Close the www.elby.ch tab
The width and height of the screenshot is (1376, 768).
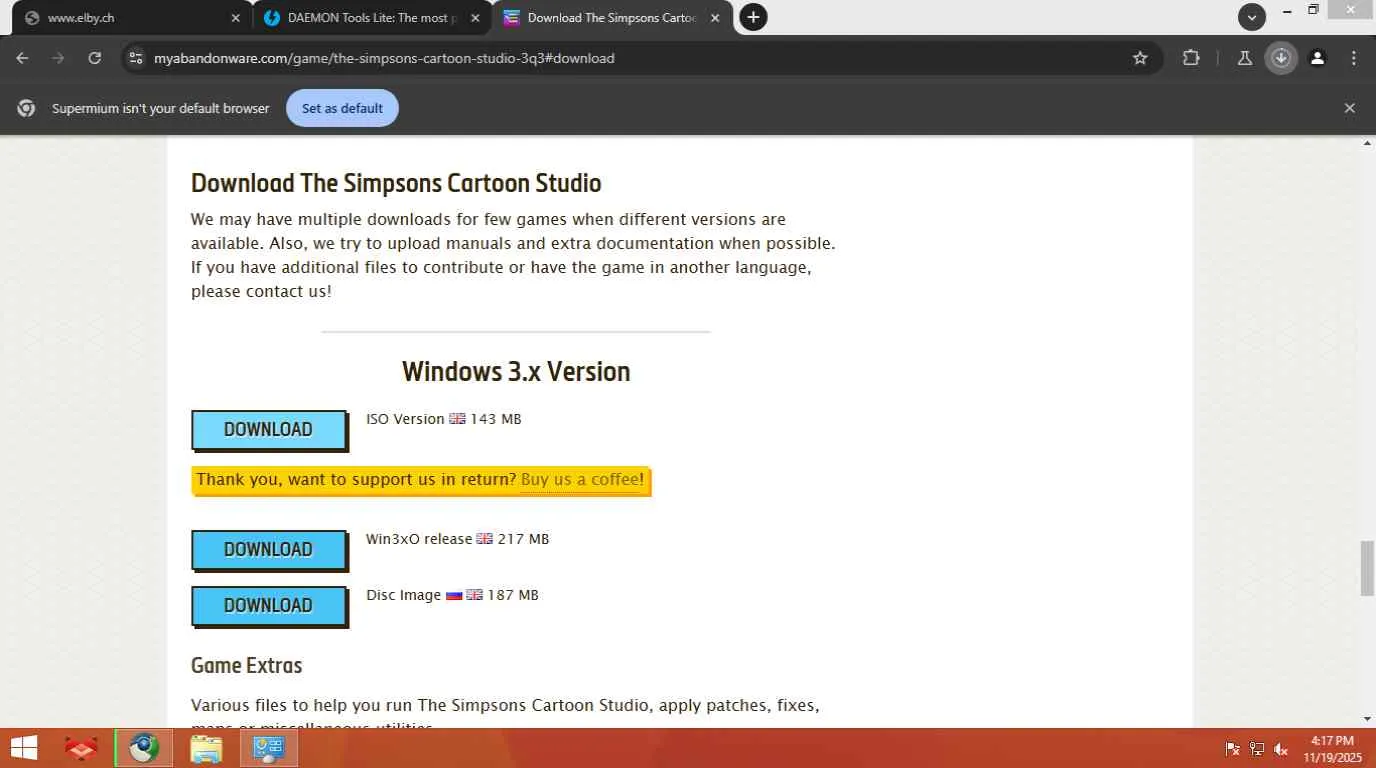(x=236, y=18)
